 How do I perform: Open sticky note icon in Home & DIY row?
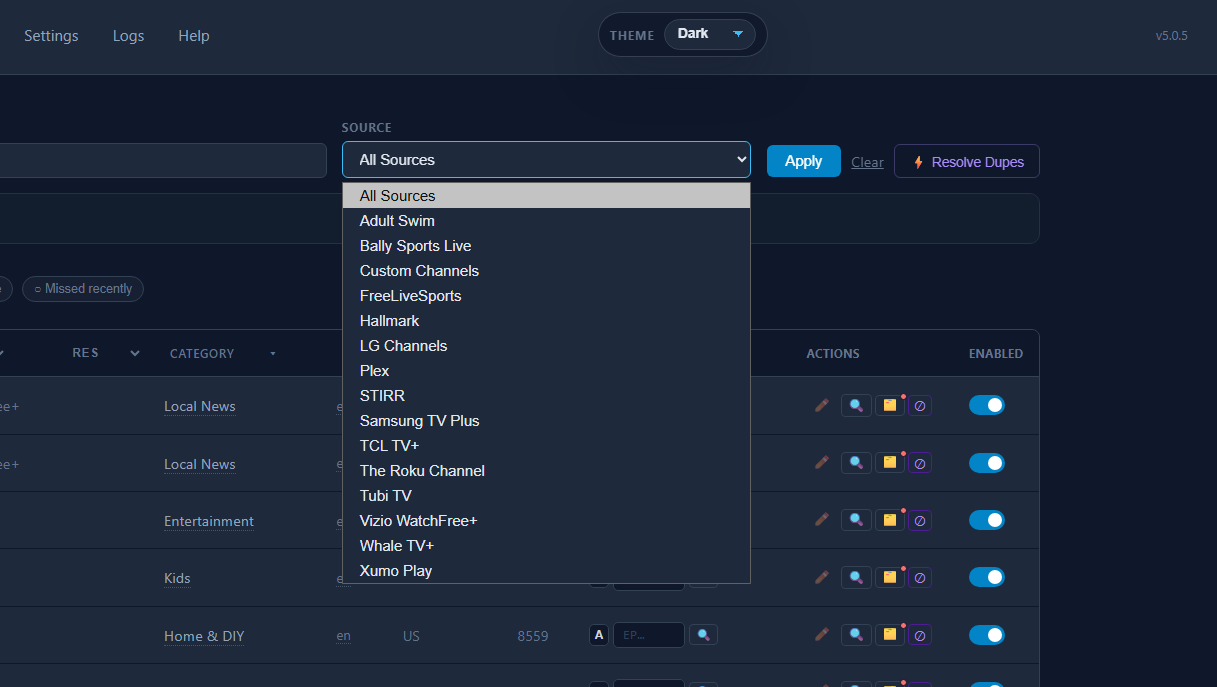(x=889, y=635)
